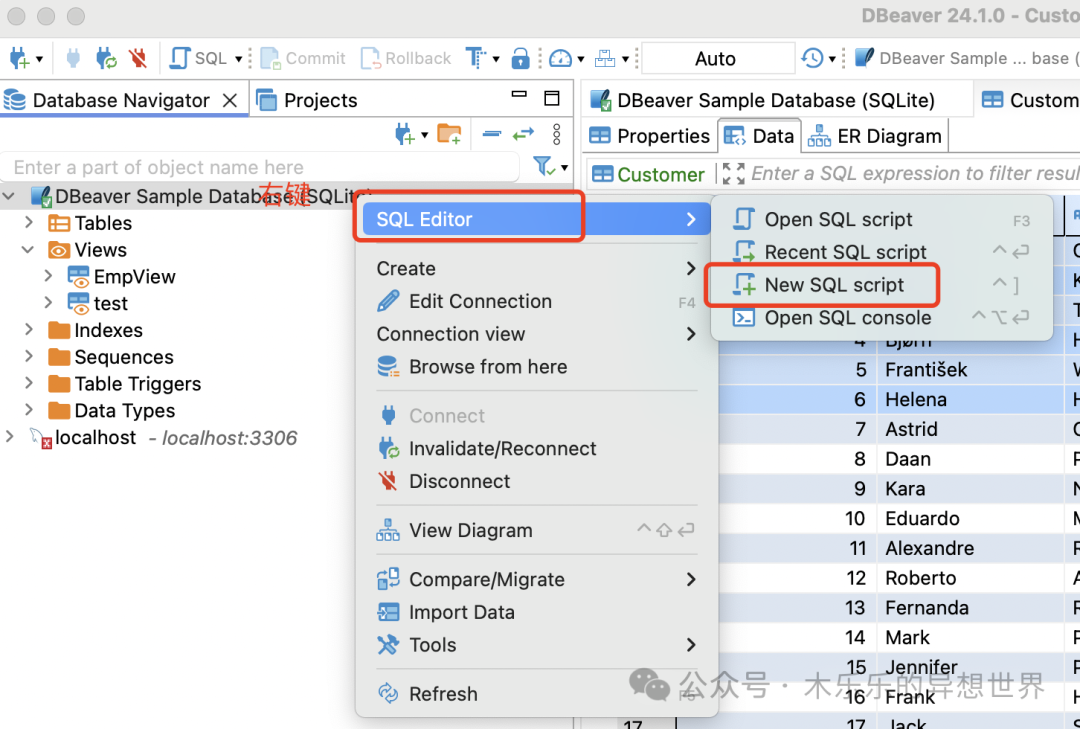Click the Commit toolbar button

pos(303,59)
